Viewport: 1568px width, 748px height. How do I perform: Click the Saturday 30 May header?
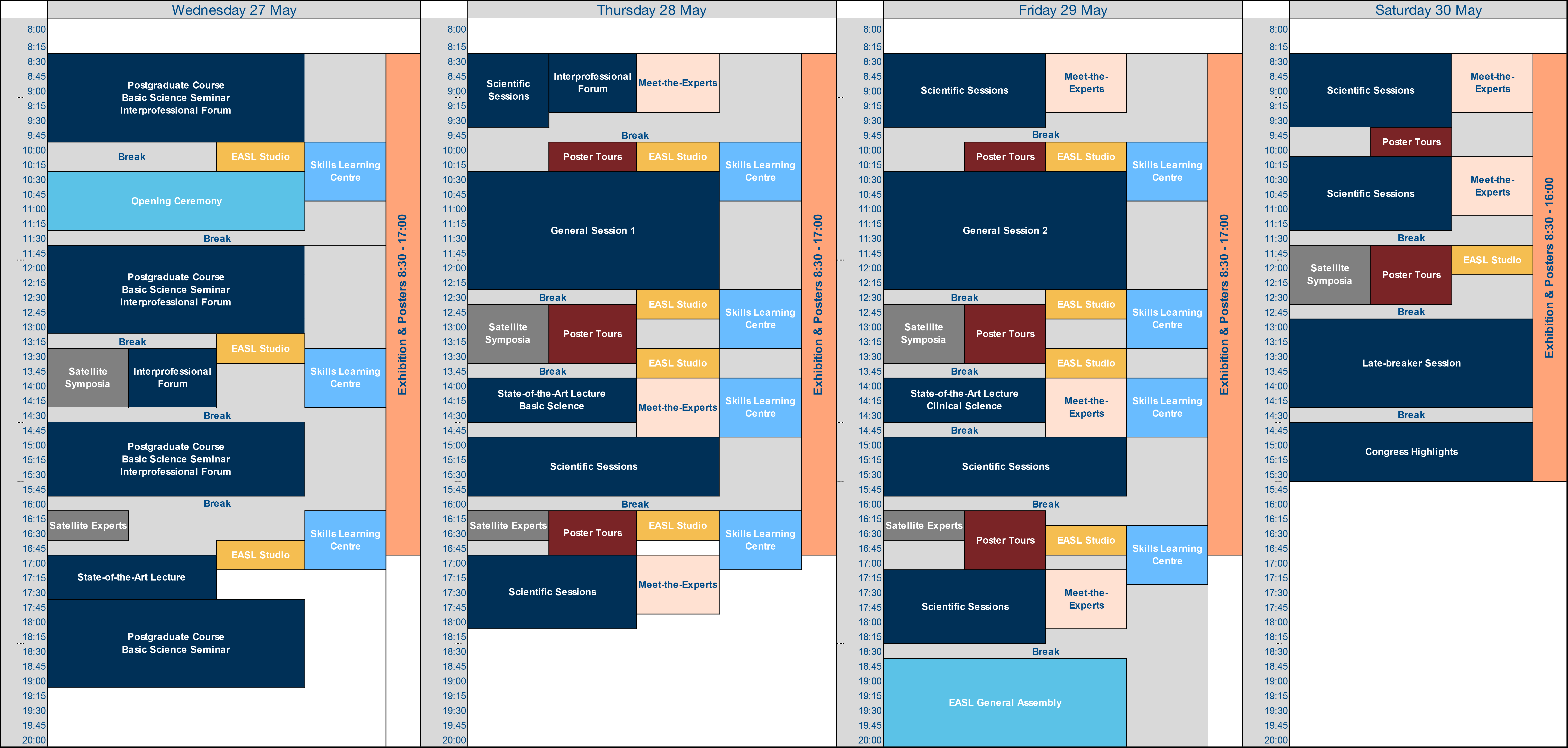(x=1428, y=10)
